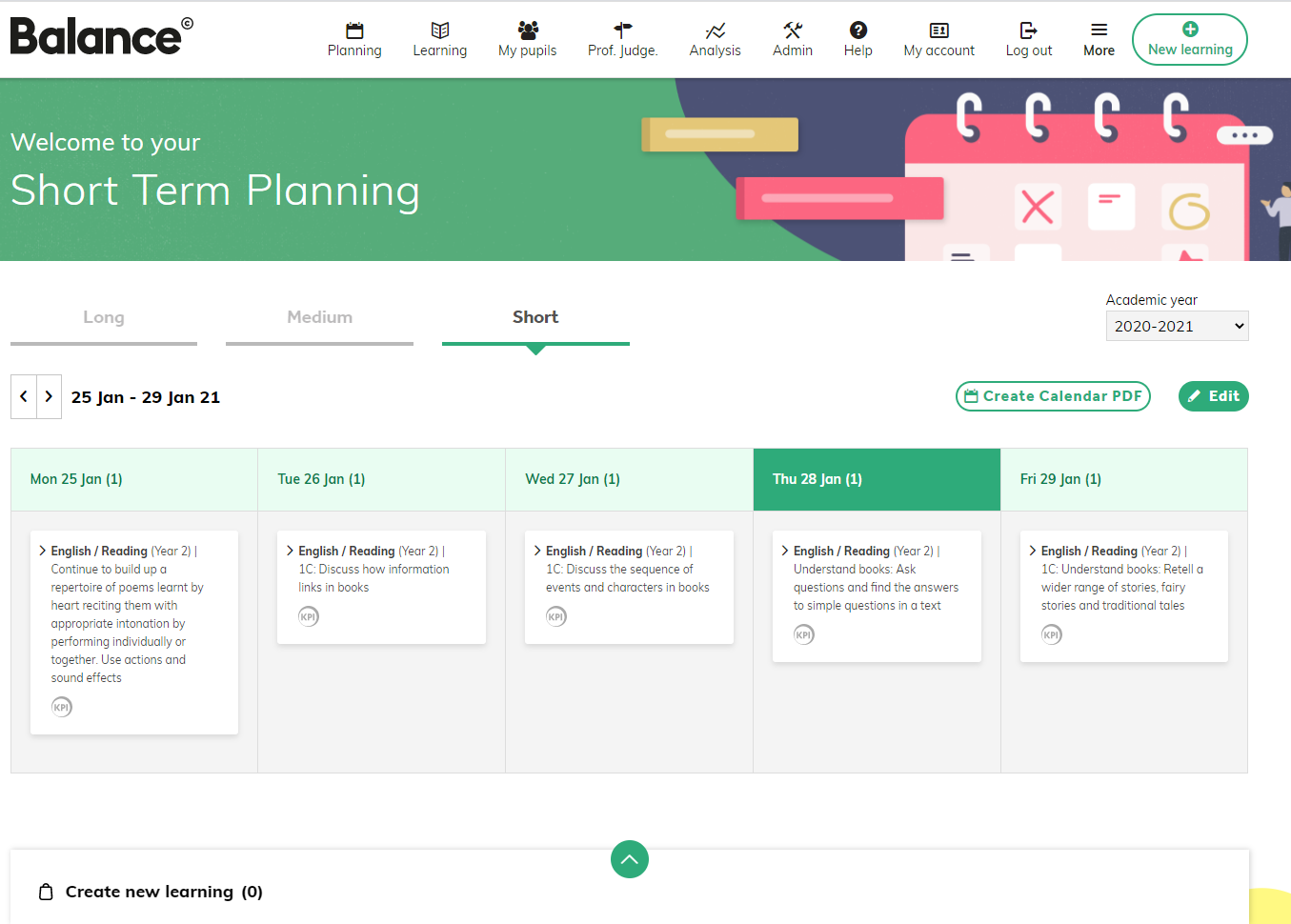Switch to the Medium planning tab
The width and height of the screenshot is (1291, 924).
click(x=320, y=318)
